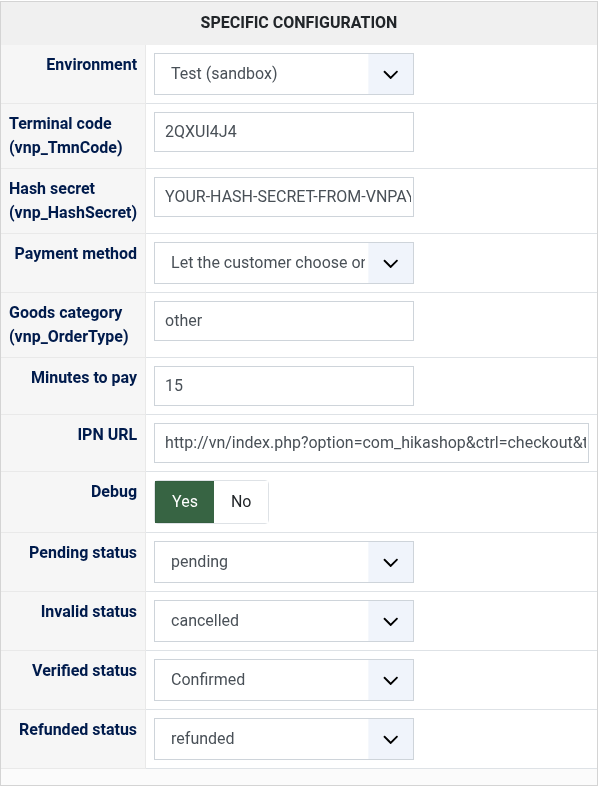This screenshot has width=598, height=786.
Task: Click the Terminal code input field
Action: coord(284,132)
